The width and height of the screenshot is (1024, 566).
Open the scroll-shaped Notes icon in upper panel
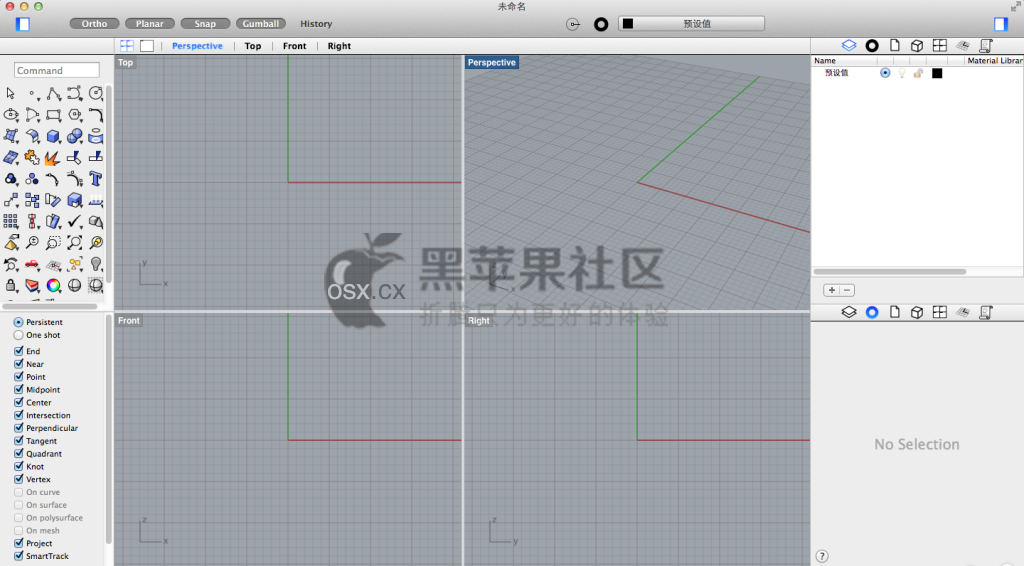(x=985, y=45)
